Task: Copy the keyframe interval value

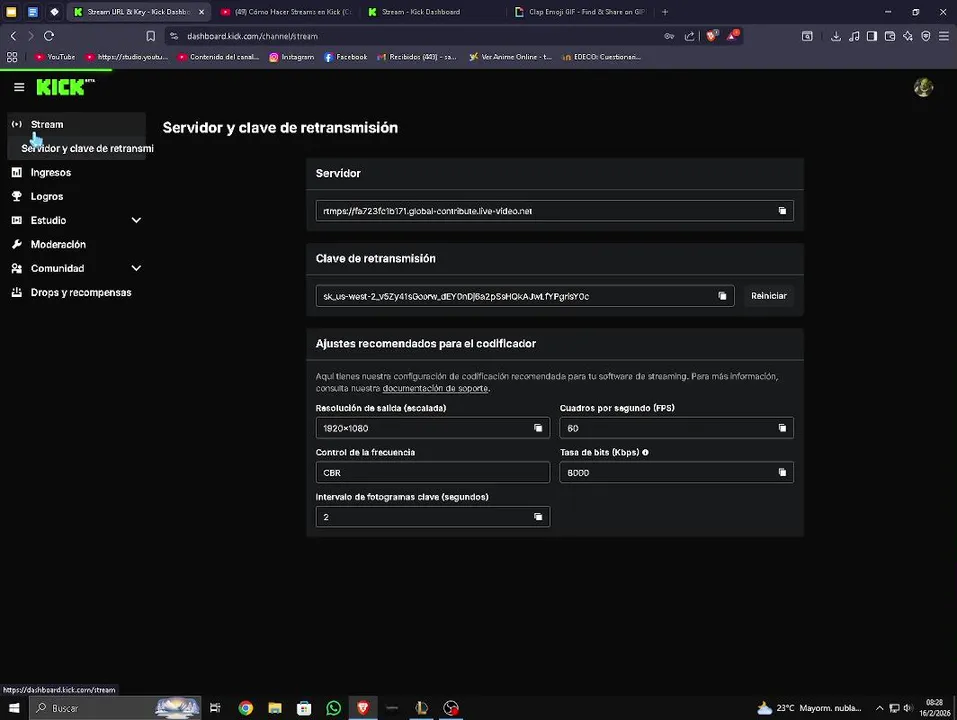Action: [x=538, y=517]
